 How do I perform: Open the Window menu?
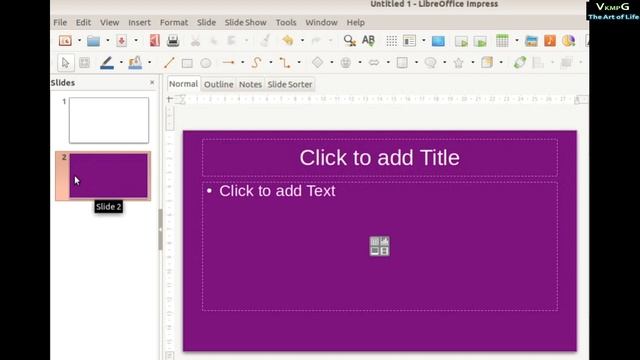[321, 22]
